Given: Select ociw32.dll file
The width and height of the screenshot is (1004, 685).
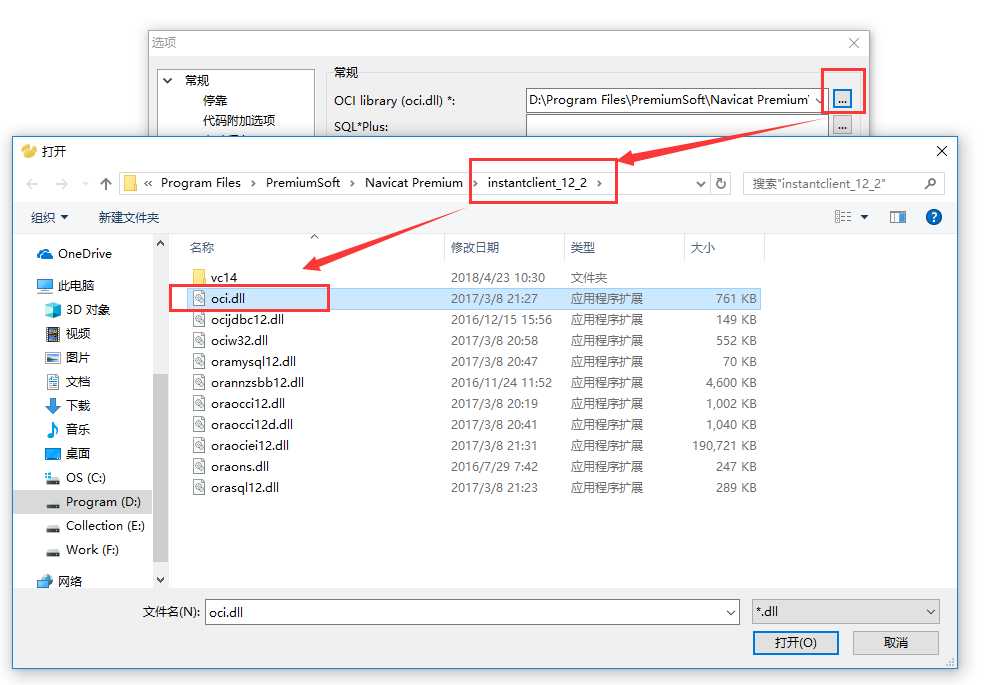Looking at the screenshot, I should [x=475, y=341].
